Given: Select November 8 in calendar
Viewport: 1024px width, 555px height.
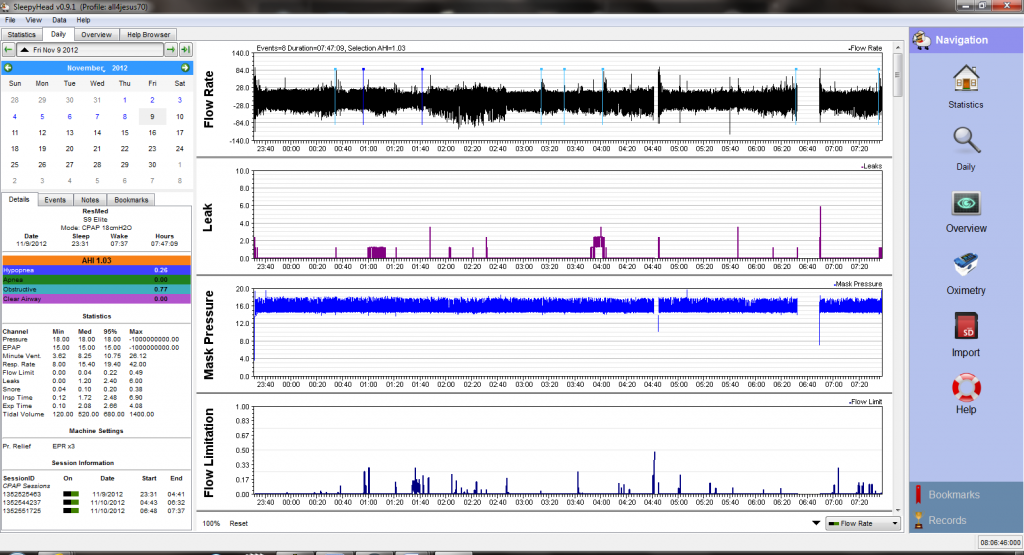Looking at the screenshot, I should [x=125, y=116].
